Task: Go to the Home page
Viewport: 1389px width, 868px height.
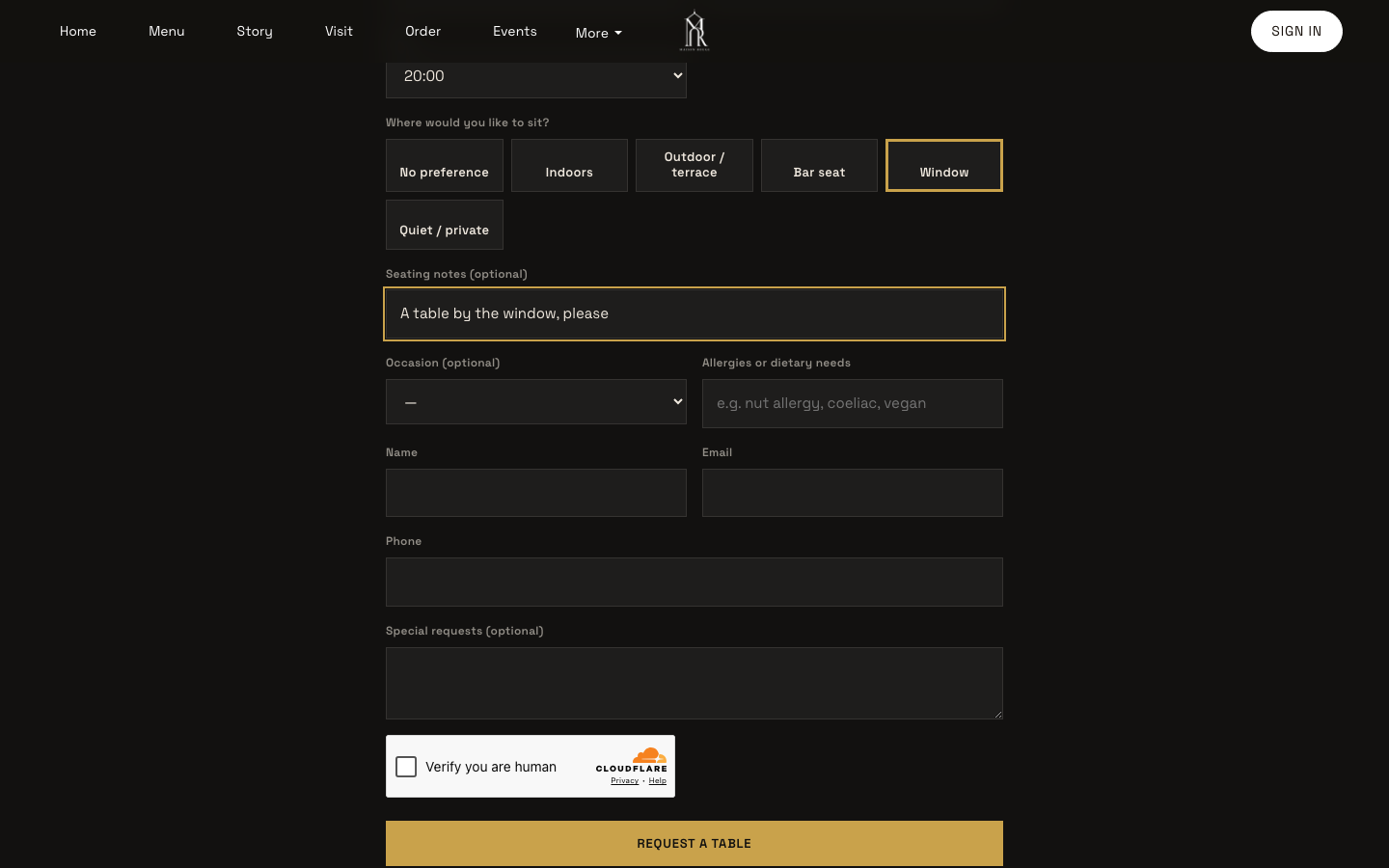Action: (78, 31)
